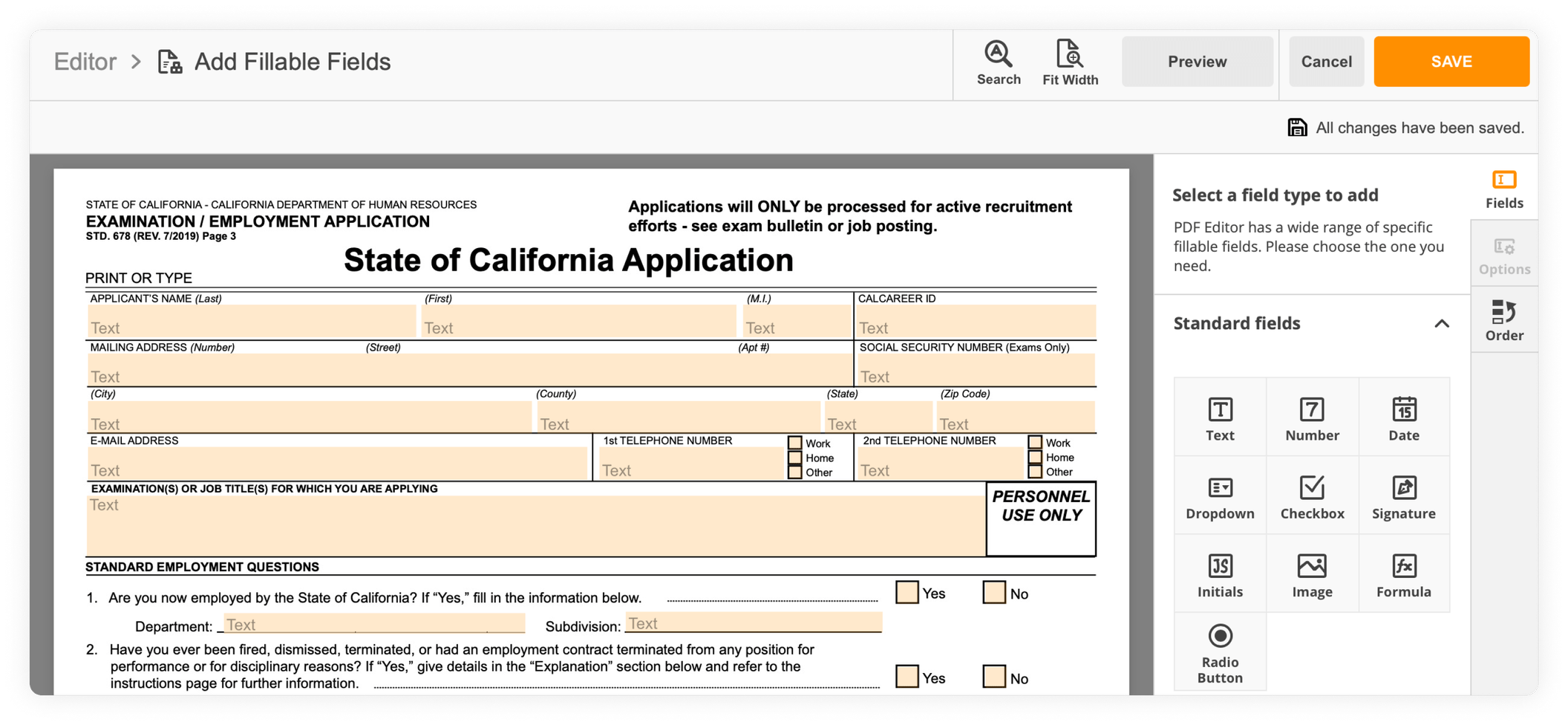The height and width of the screenshot is (725, 1568).
Task: Select the Signature field type
Action: coord(1404,496)
